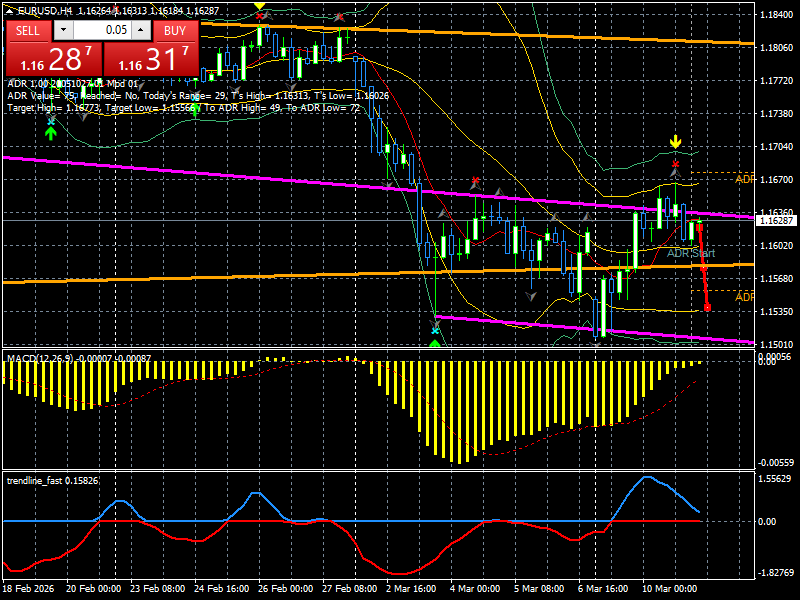The width and height of the screenshot is (800, 600).
Task: Click the red BUY button
Action: click(175, 31)
